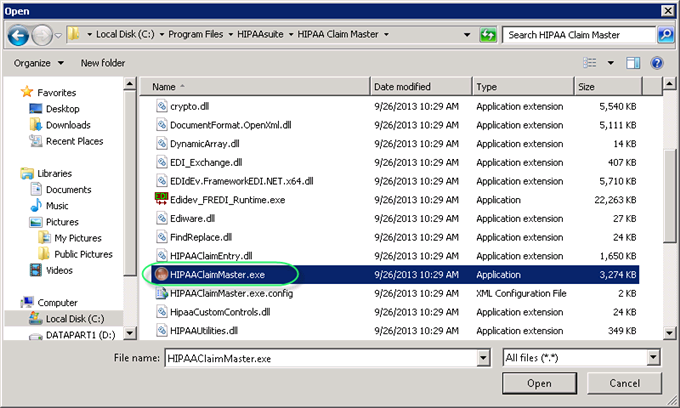Click the refresh address bar icon

pyautogui.click(x=487, y=35)
